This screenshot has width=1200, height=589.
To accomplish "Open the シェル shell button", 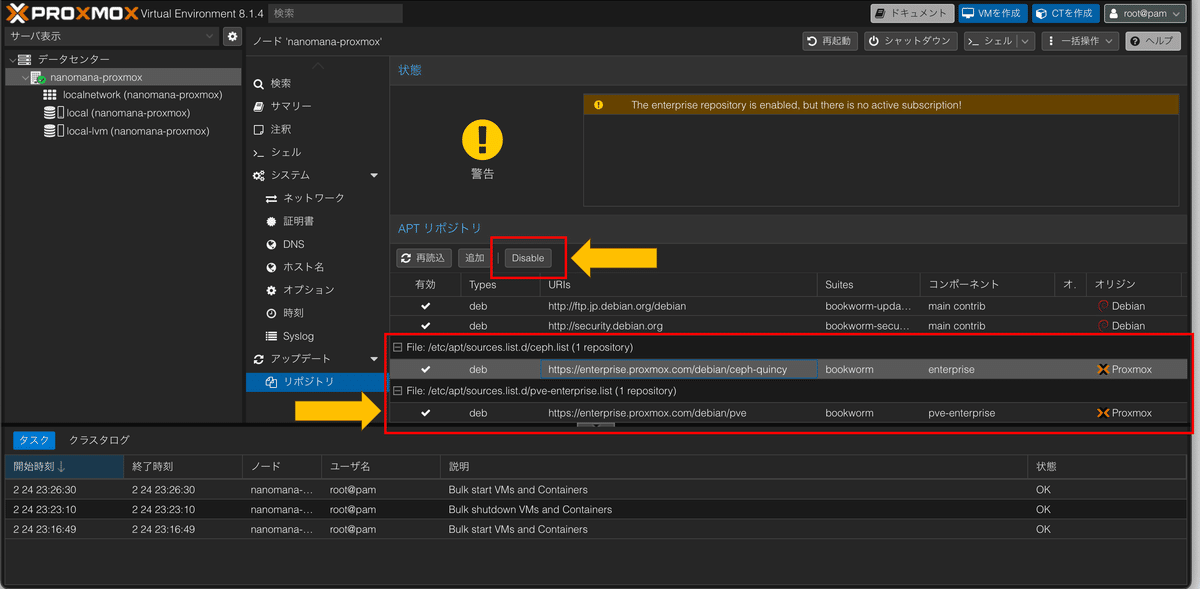I will (991, 41).
